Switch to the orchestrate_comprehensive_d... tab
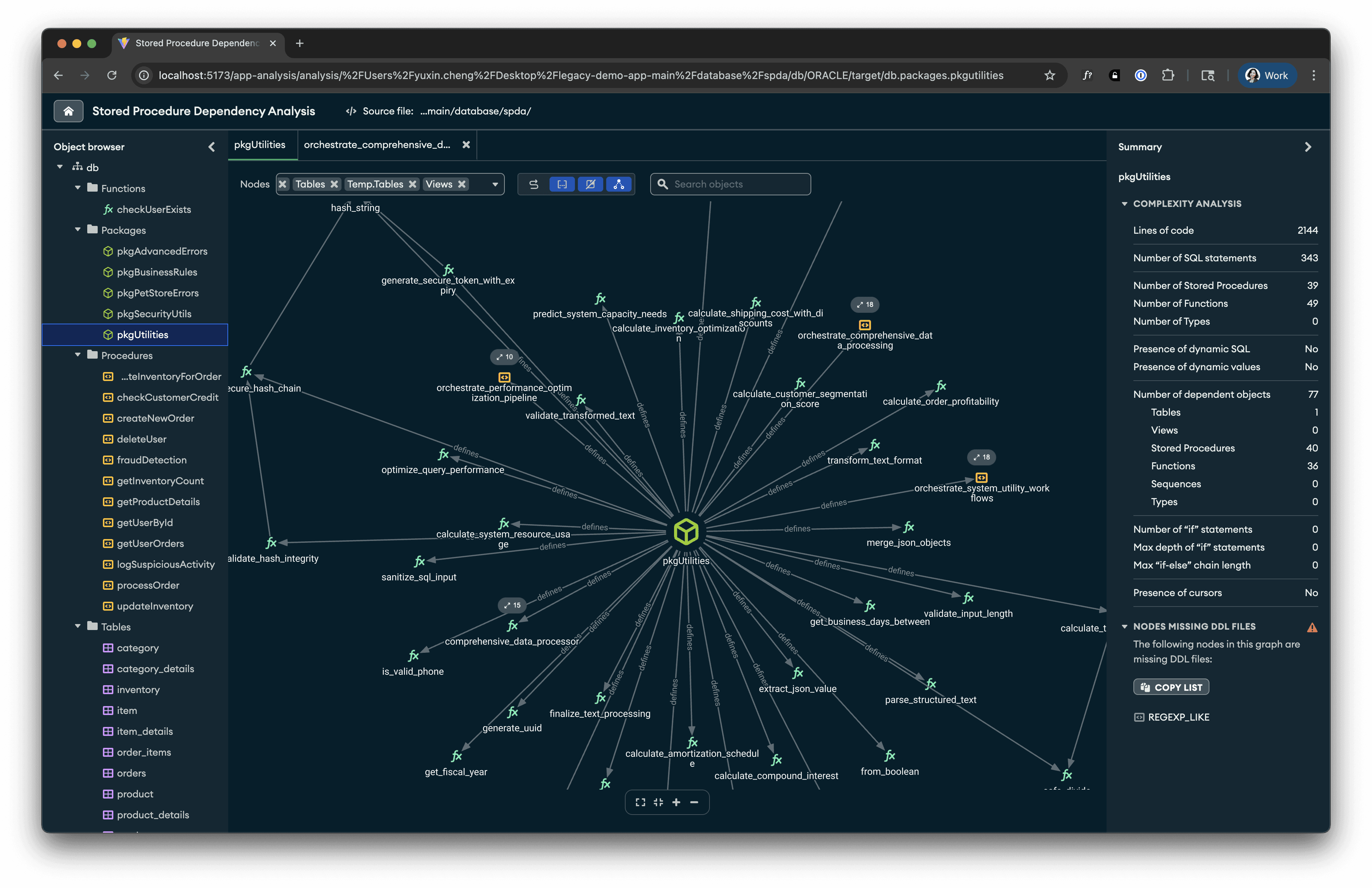 pyautogui.click(x=377, y=145)
